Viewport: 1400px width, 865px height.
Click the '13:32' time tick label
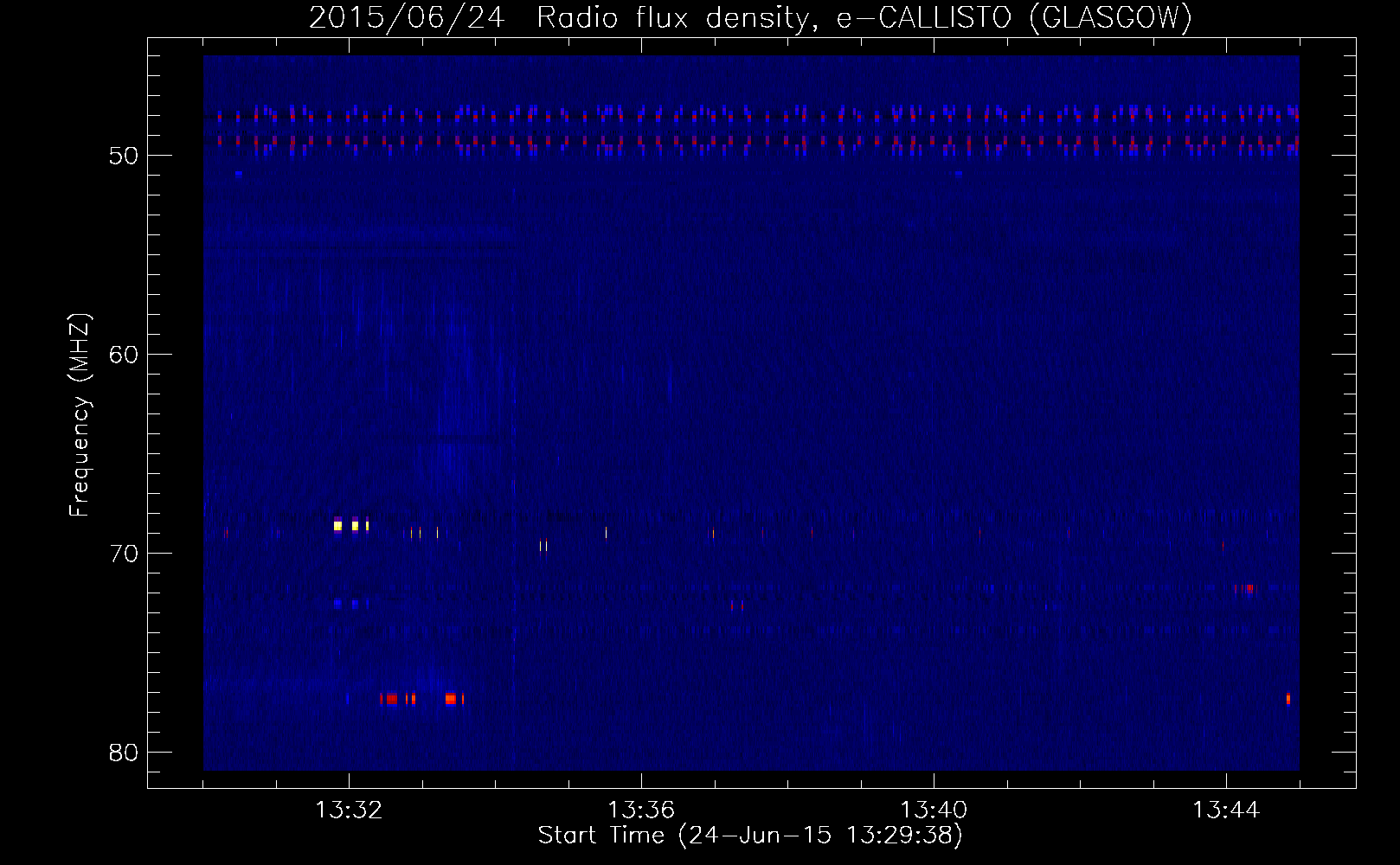(349, 811)
